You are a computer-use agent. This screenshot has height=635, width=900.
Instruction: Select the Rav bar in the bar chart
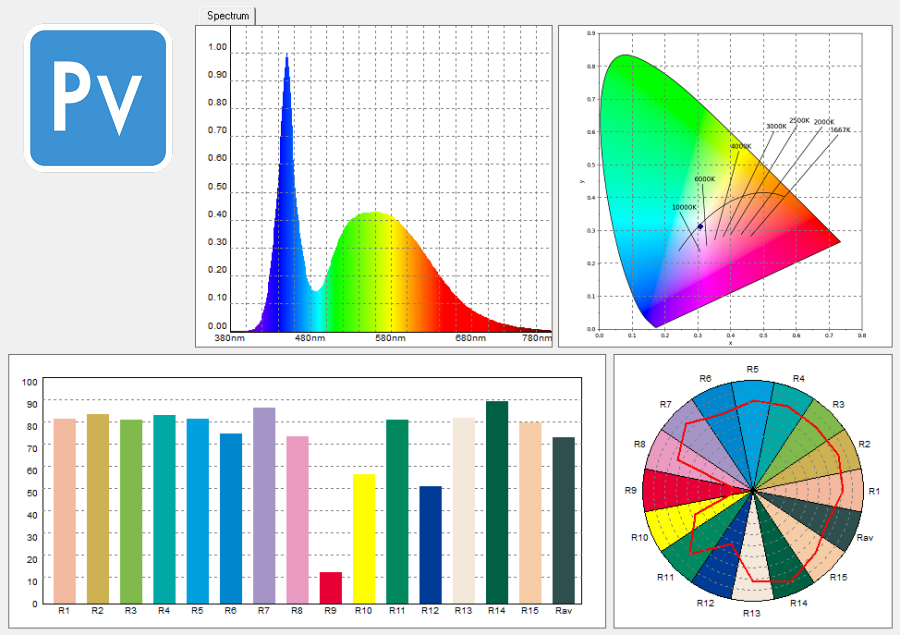pos(563,519)
